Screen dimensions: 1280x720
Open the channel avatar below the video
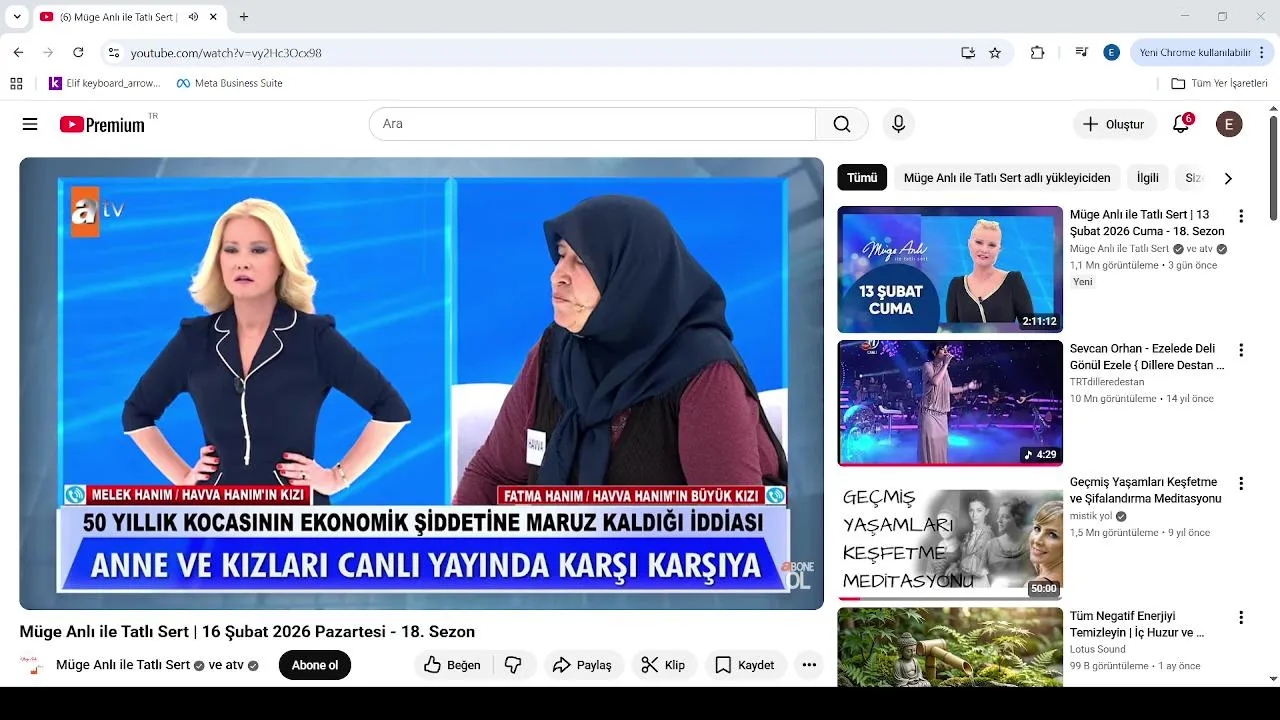click(x=32, y=665)
